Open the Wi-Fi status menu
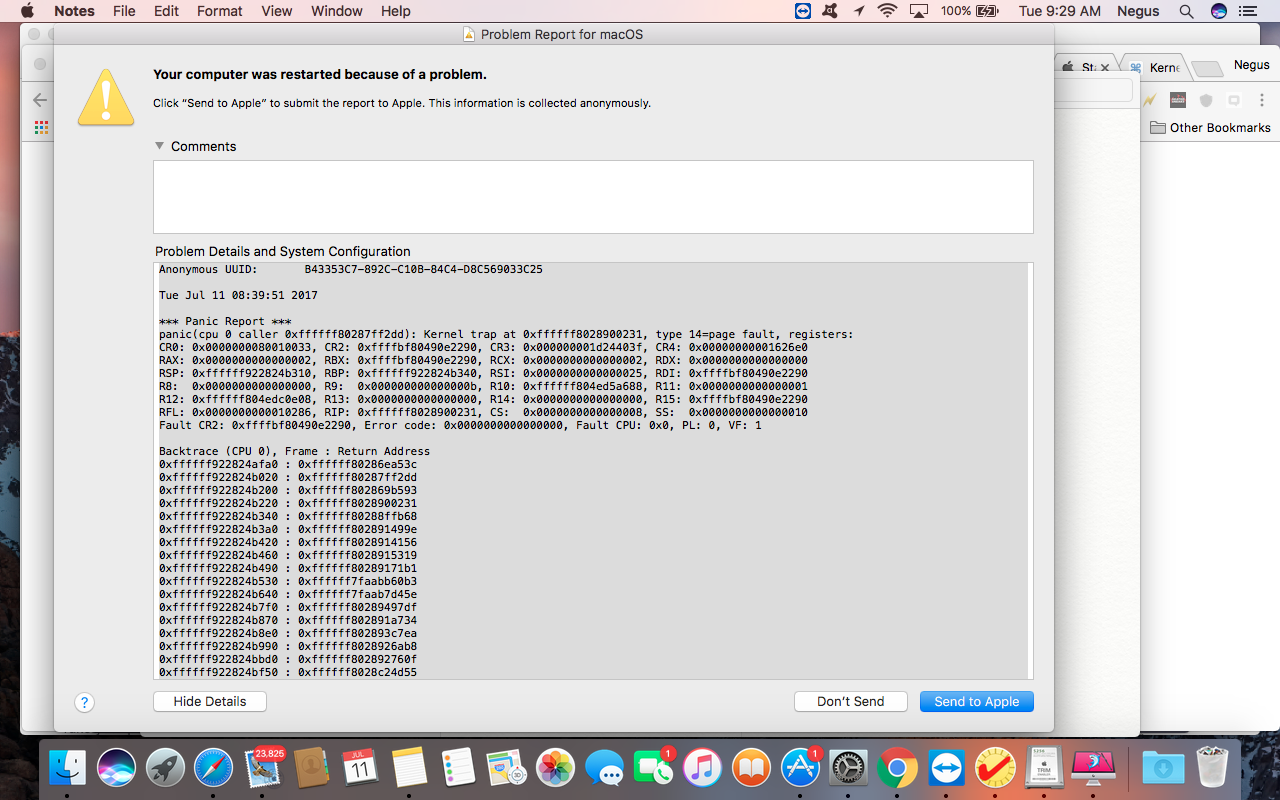 point(887,11)
